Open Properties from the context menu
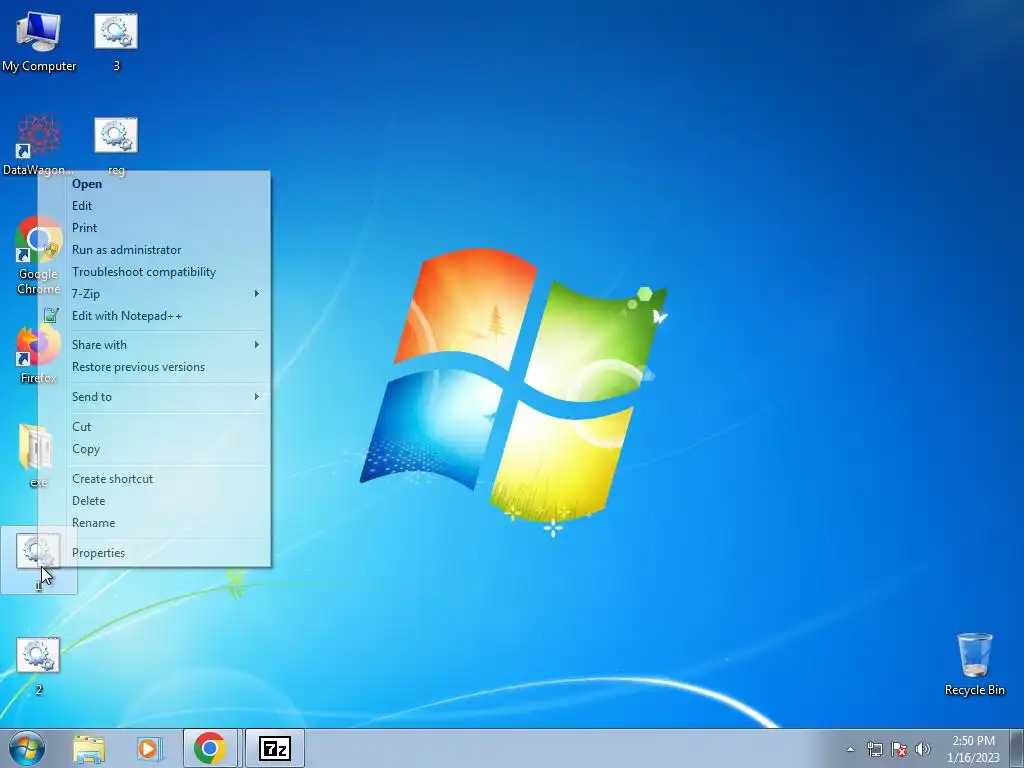 click(x=154, y=553)
